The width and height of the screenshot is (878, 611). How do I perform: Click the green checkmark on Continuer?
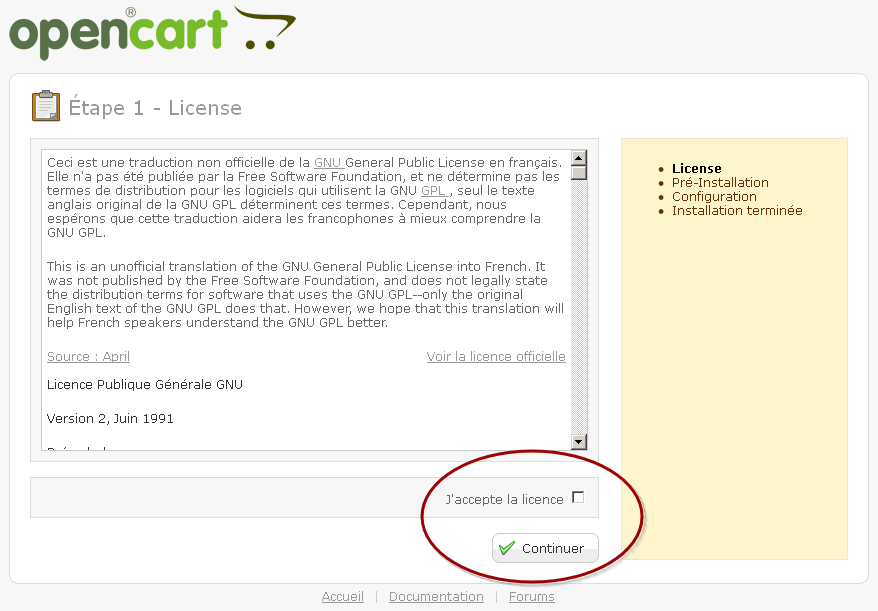click(x=507, y=548)
